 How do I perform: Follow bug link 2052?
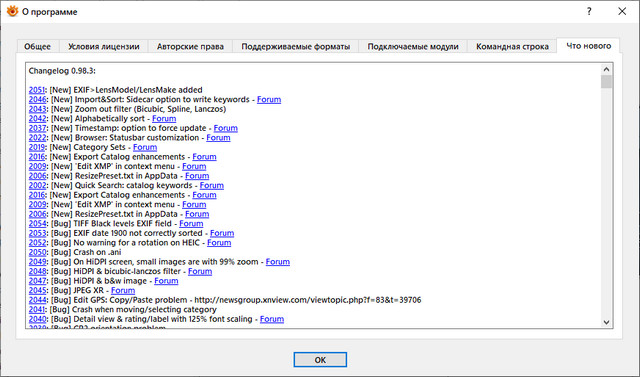point(37,243)
